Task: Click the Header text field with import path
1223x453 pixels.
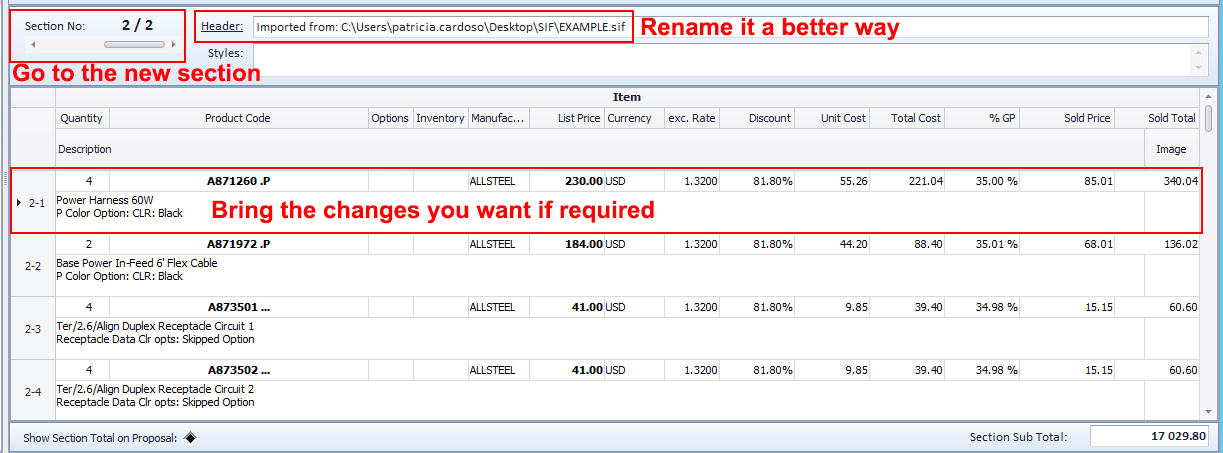Action: [x=440, y=27]
